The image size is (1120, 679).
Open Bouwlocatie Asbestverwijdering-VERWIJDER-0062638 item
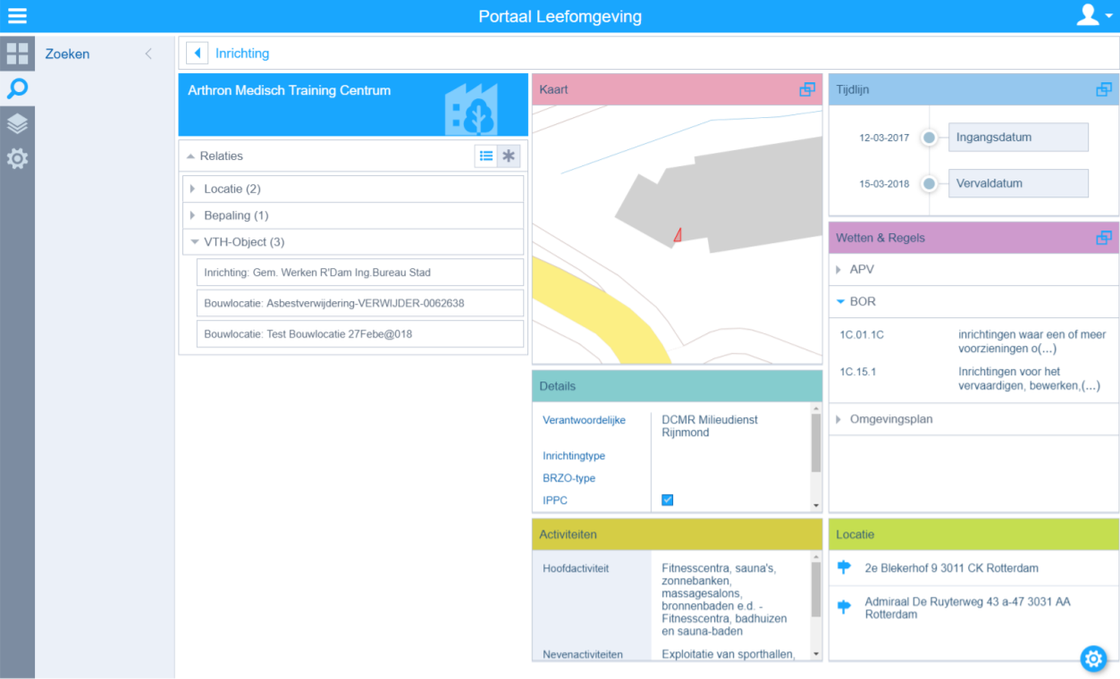coord(360,303)
